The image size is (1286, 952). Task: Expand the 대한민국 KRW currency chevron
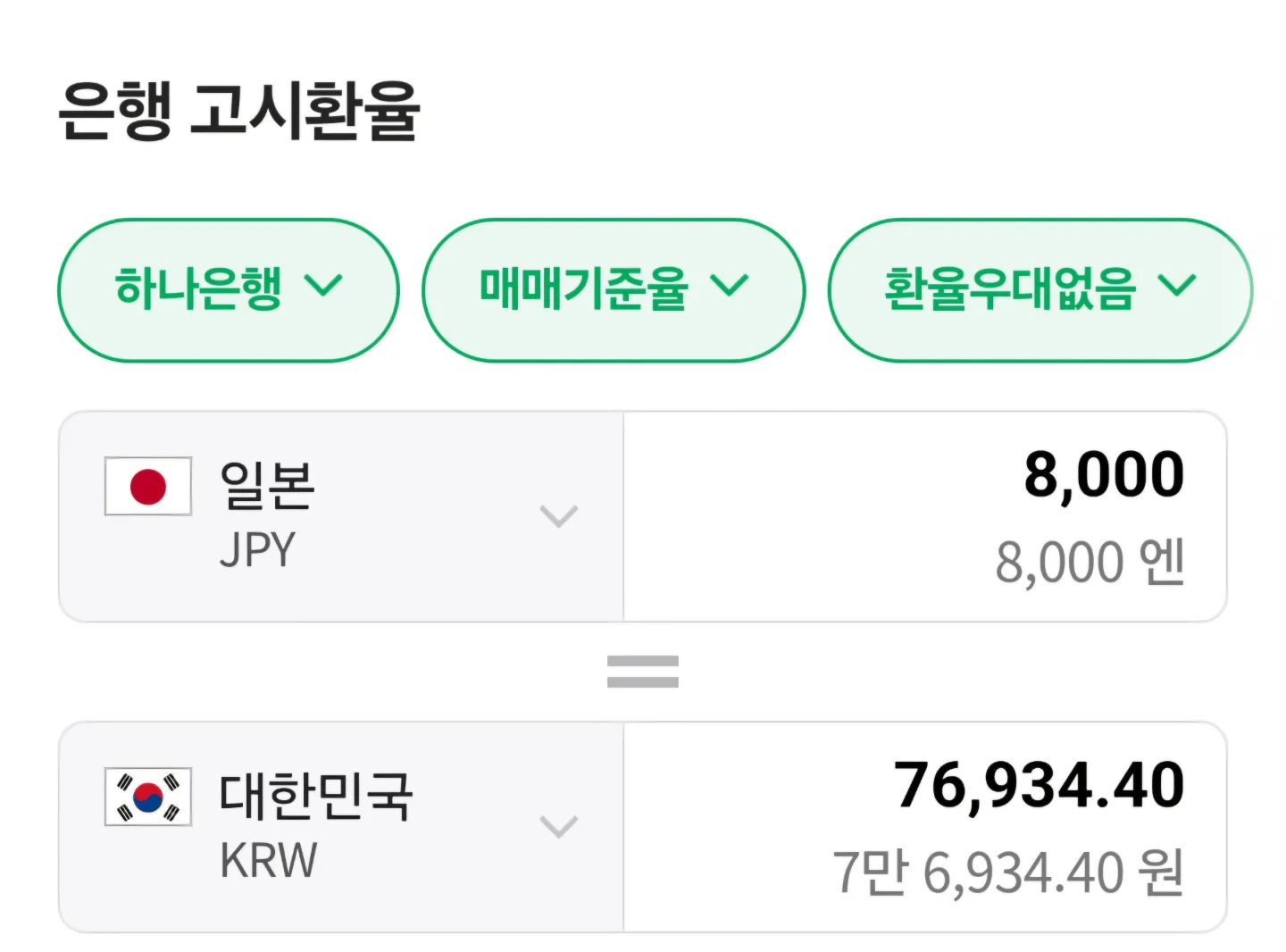[x=559, y=827]
